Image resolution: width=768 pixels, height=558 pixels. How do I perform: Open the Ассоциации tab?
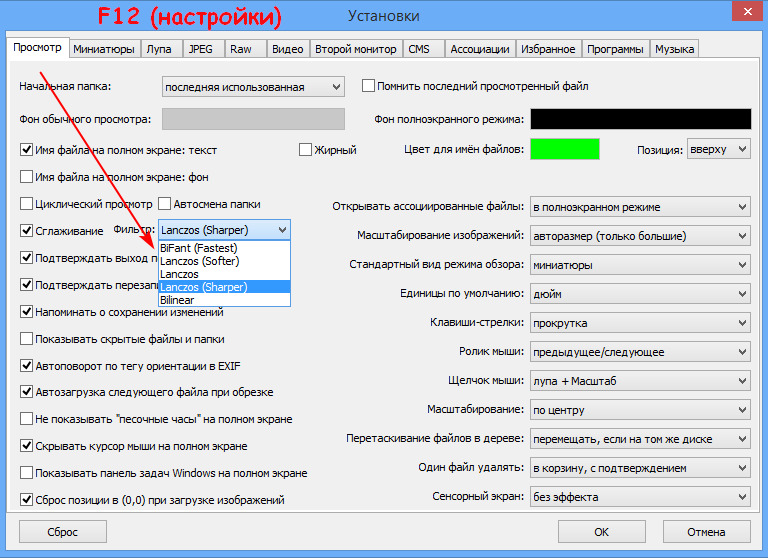(x=480, y=49)
